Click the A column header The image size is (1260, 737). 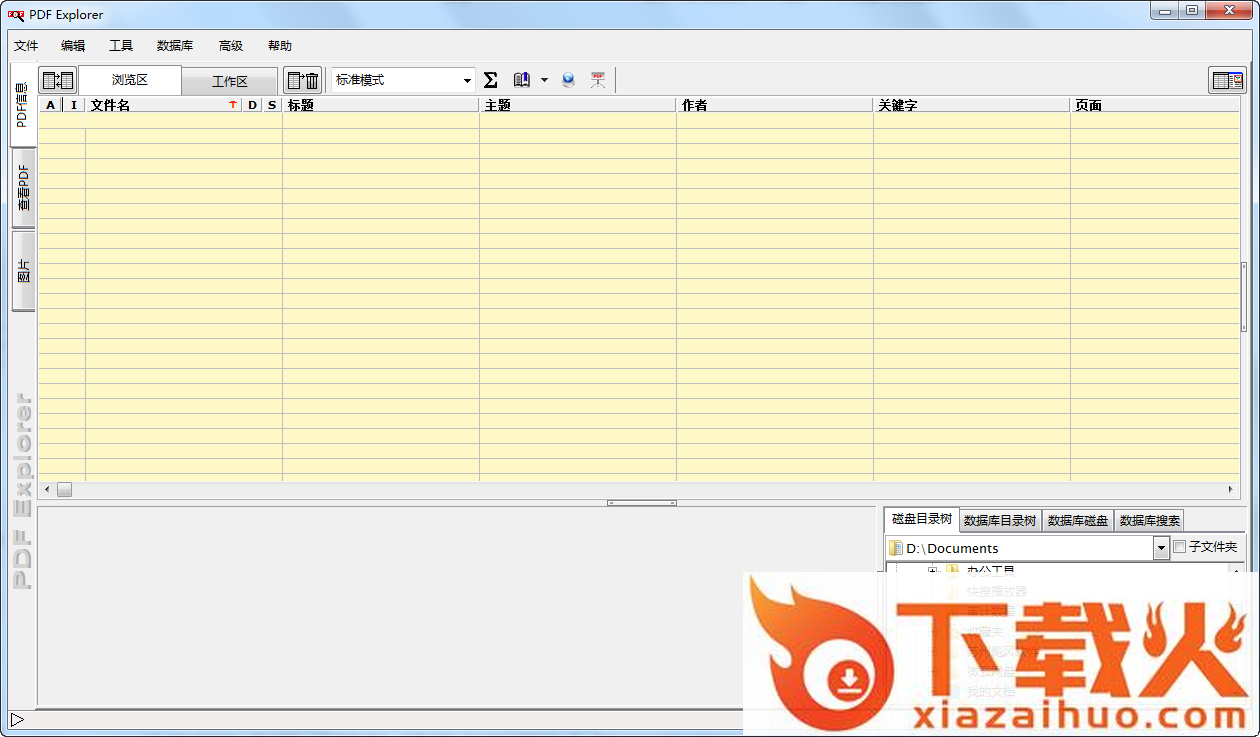51,105
